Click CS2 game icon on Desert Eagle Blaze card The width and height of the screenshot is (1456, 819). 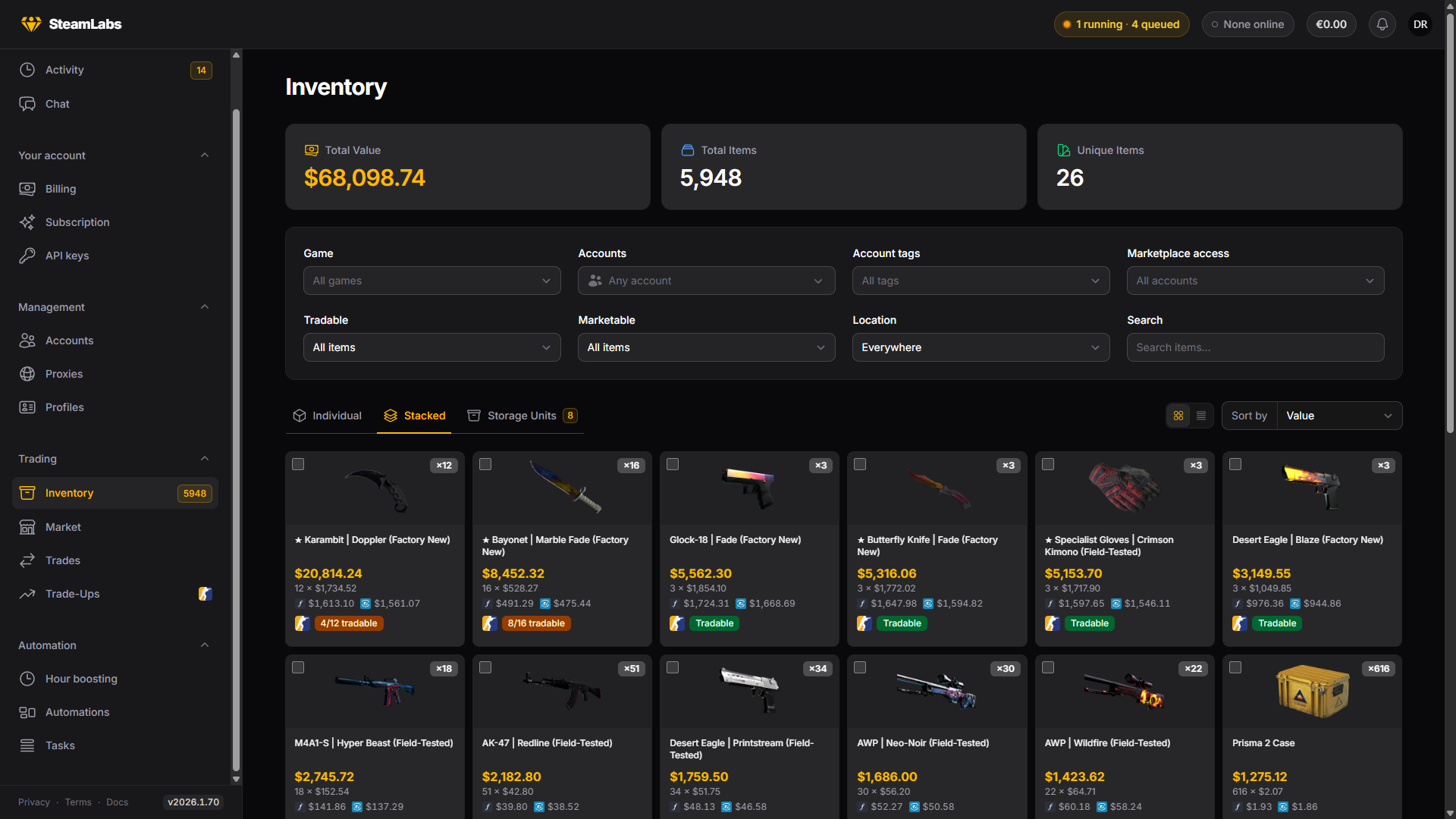(x=1240, y=623)
